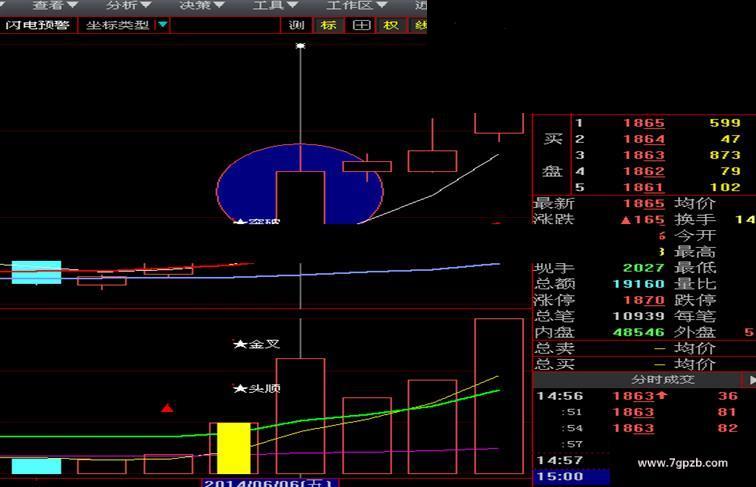Click the 闪电预警 button
This screenshot has width=756, height=487.
pyautogui.click(x=38, y=25)
